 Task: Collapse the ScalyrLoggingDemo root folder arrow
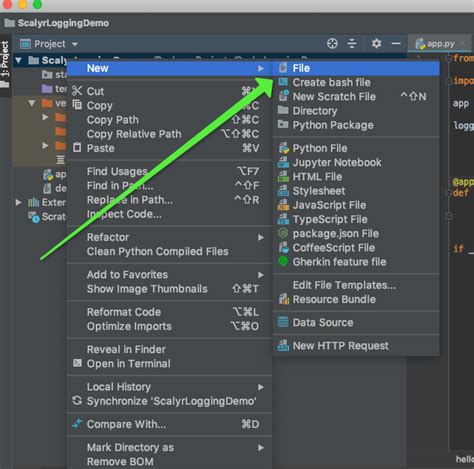[19, 60]
